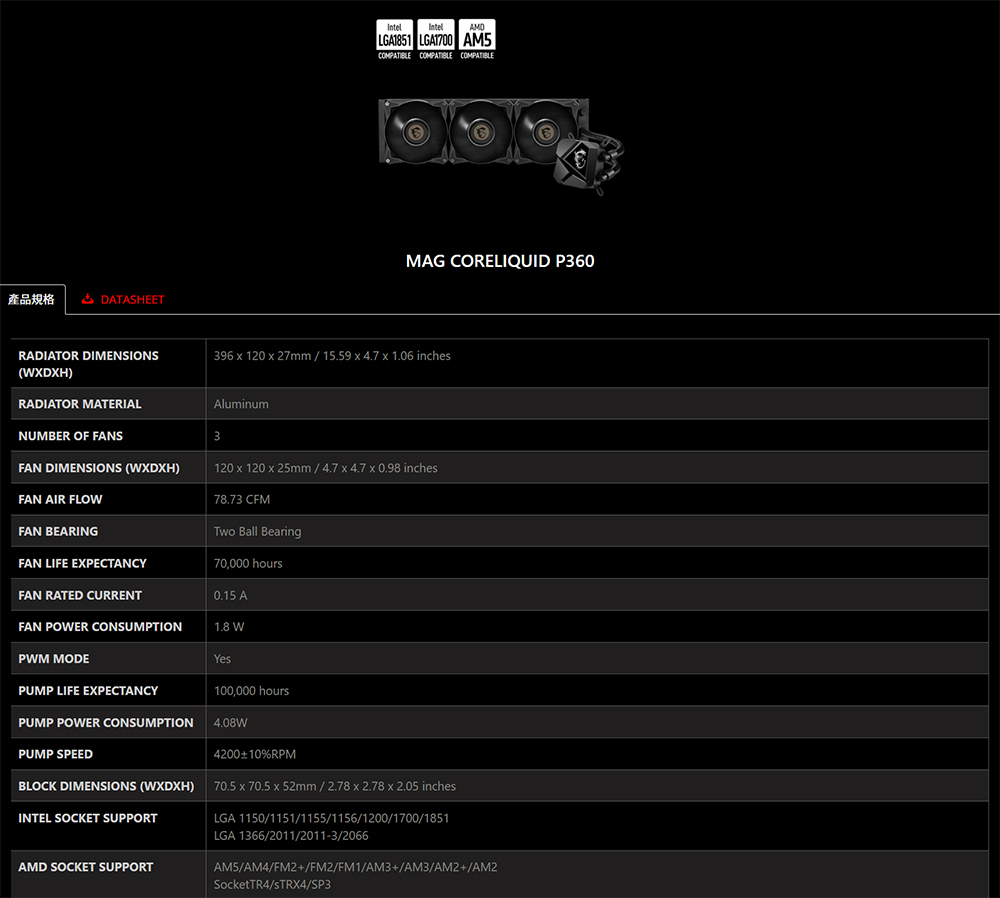
Task: Select the LGA 1366/2011/2011-3/2066 line
Action: click(291, 835)
